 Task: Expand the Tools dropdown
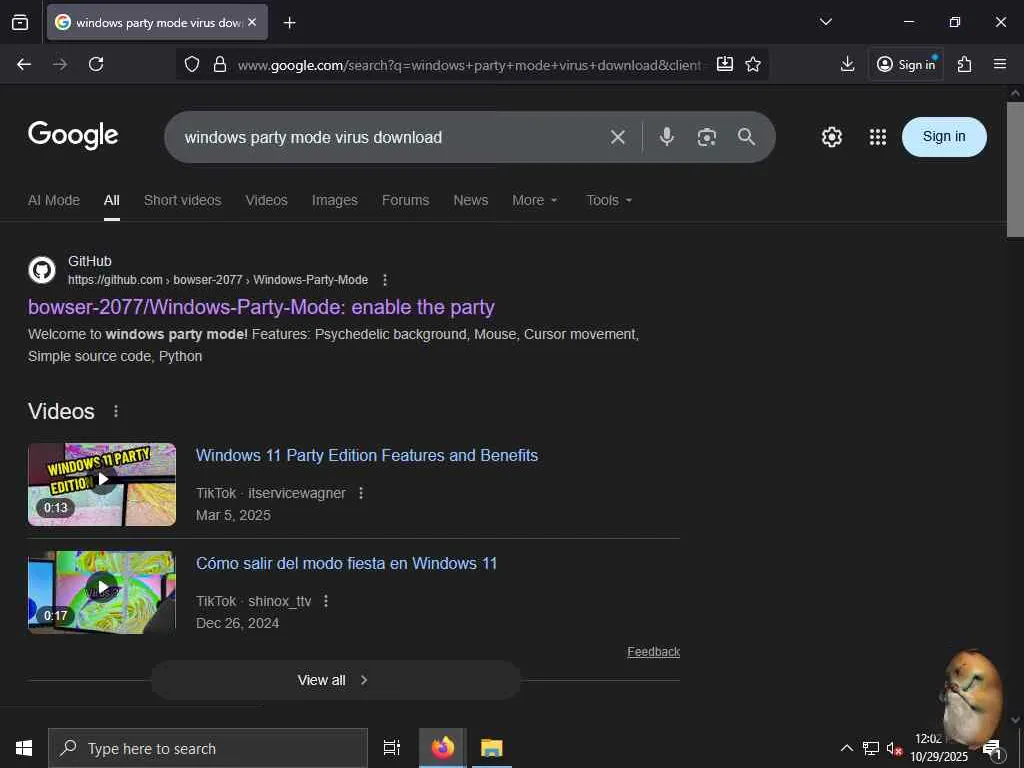[x=609, y=200]
